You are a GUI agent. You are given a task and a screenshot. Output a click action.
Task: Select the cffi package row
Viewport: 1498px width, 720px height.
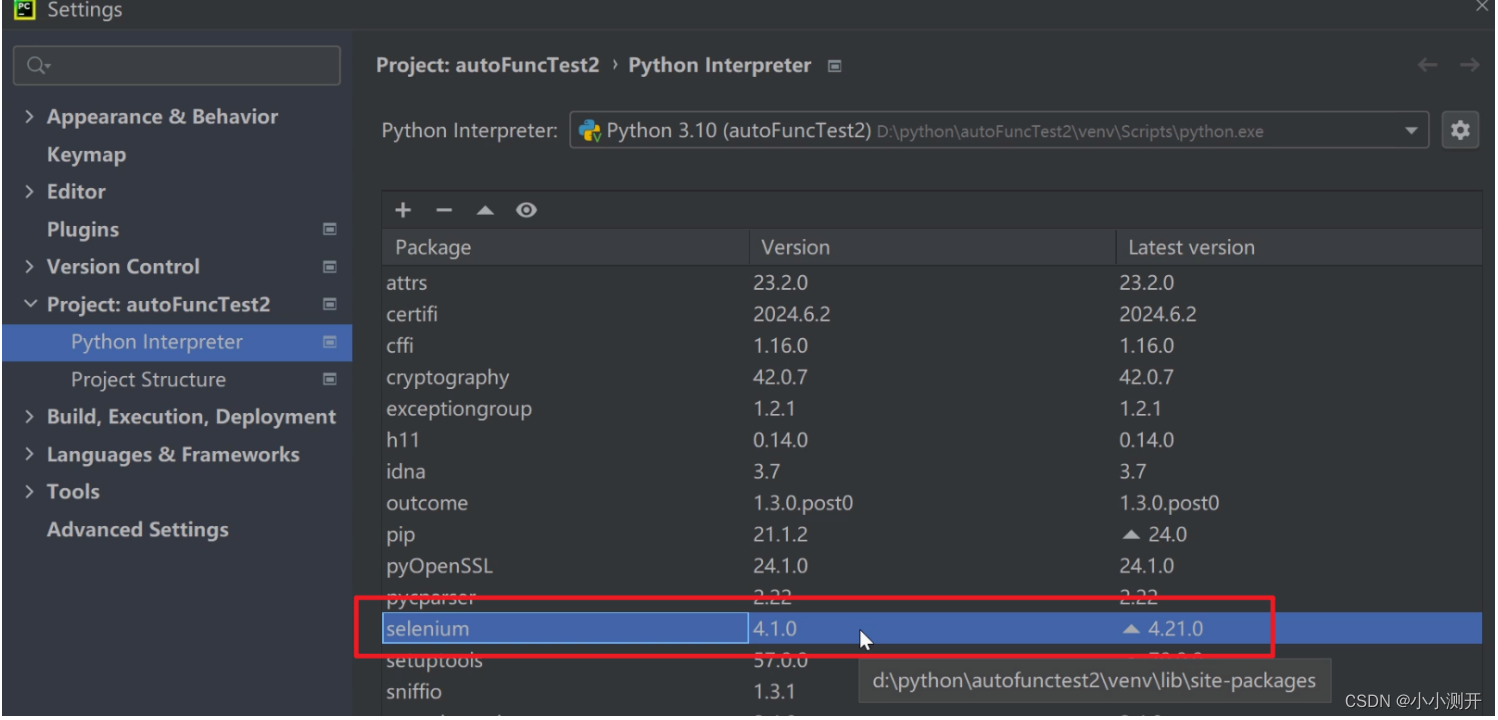932,346
